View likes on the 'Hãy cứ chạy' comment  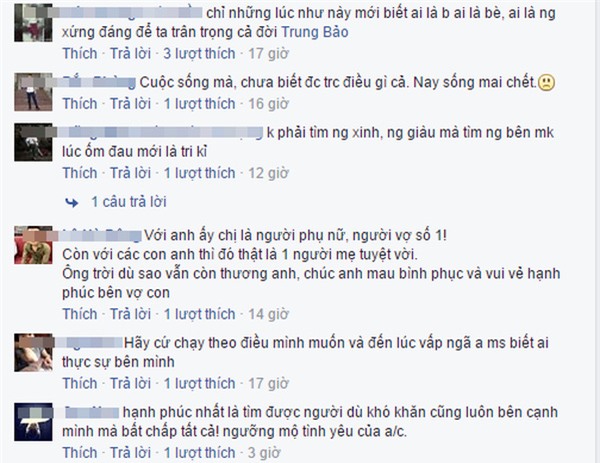[x=199, y=383]
